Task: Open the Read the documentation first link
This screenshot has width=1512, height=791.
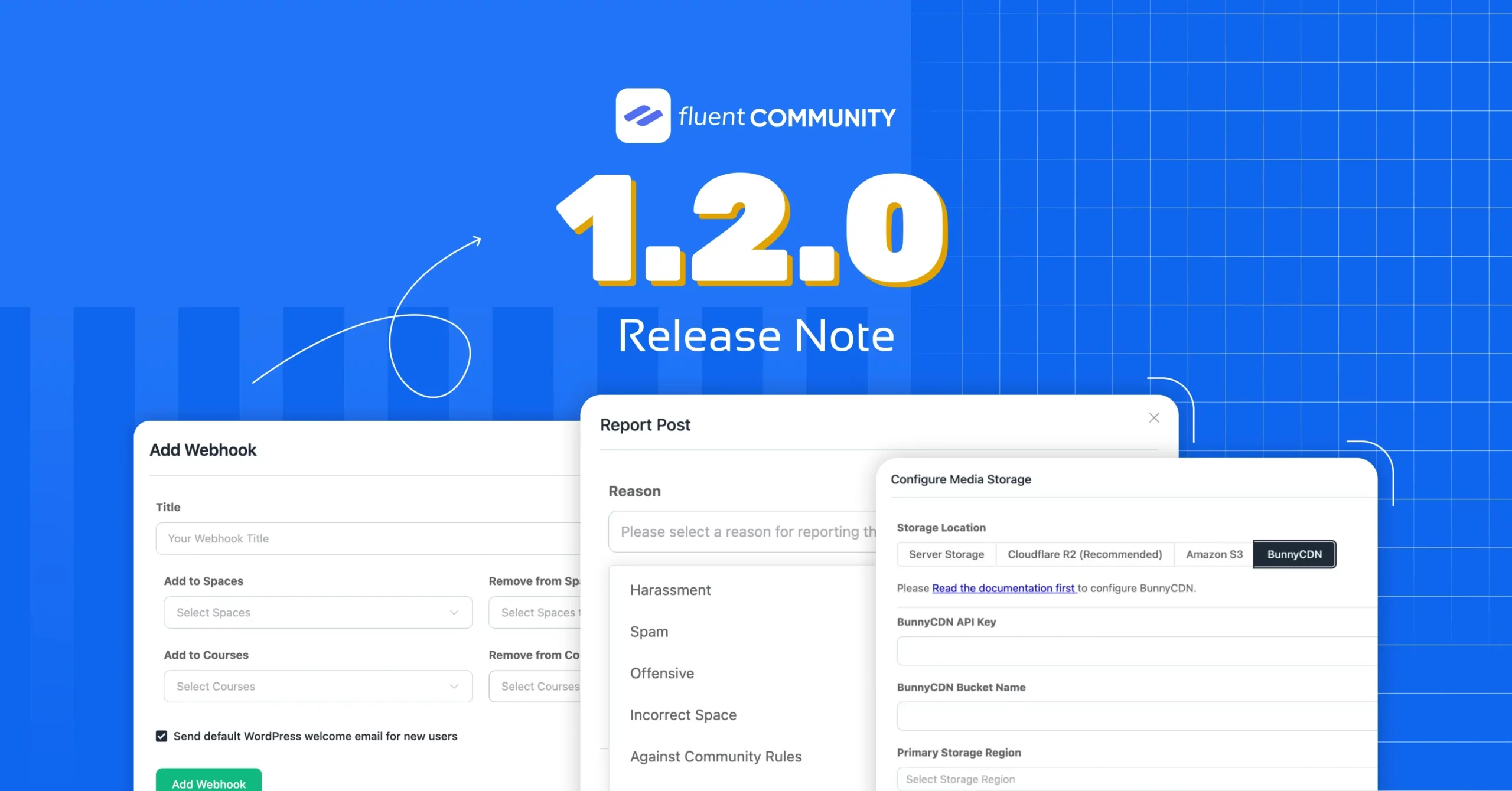Action: point(1003,589)
